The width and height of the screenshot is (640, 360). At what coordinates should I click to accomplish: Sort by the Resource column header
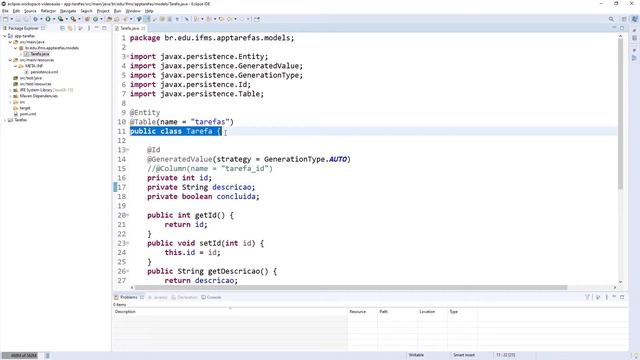[362, 311]
